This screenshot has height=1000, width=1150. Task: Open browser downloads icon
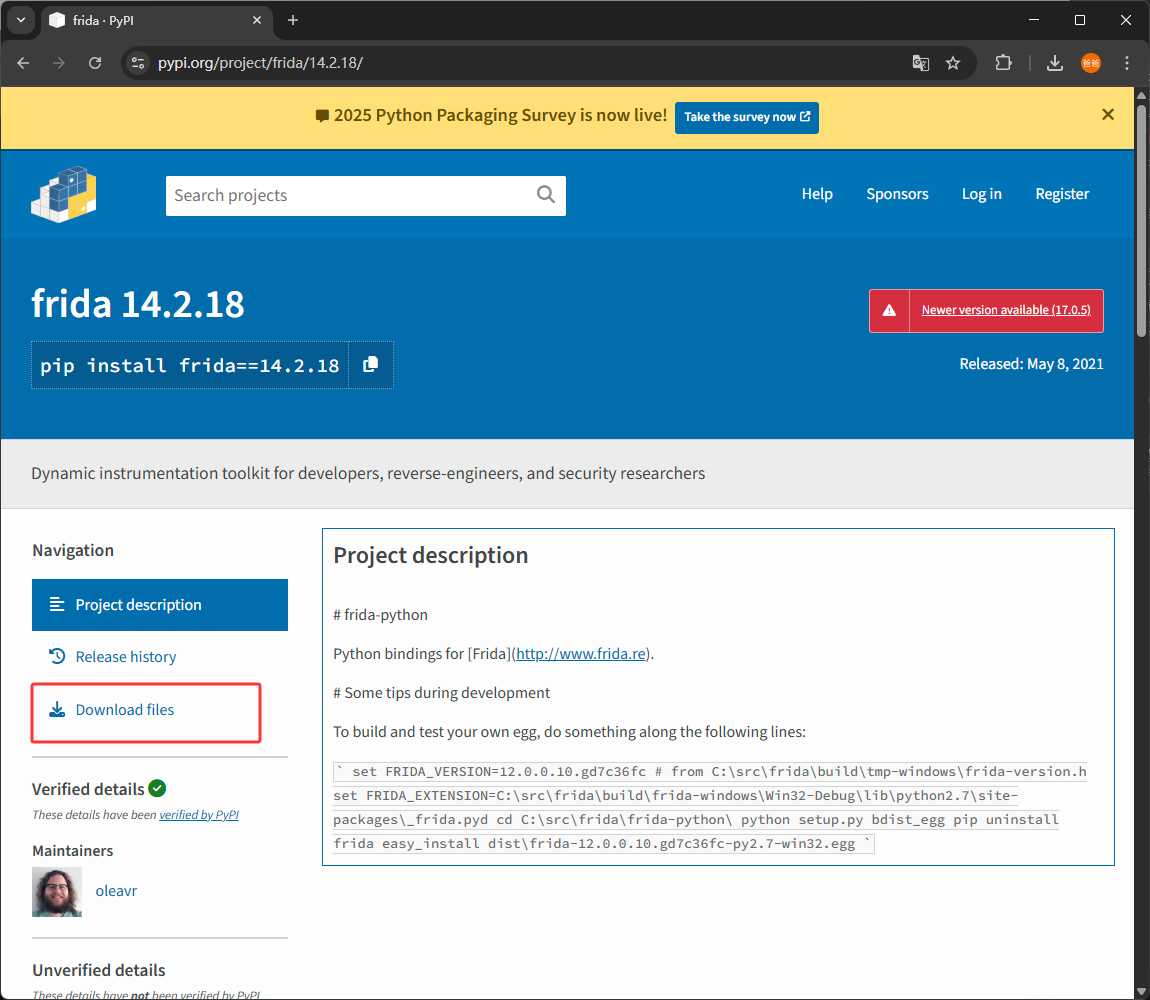(1055, 63)
